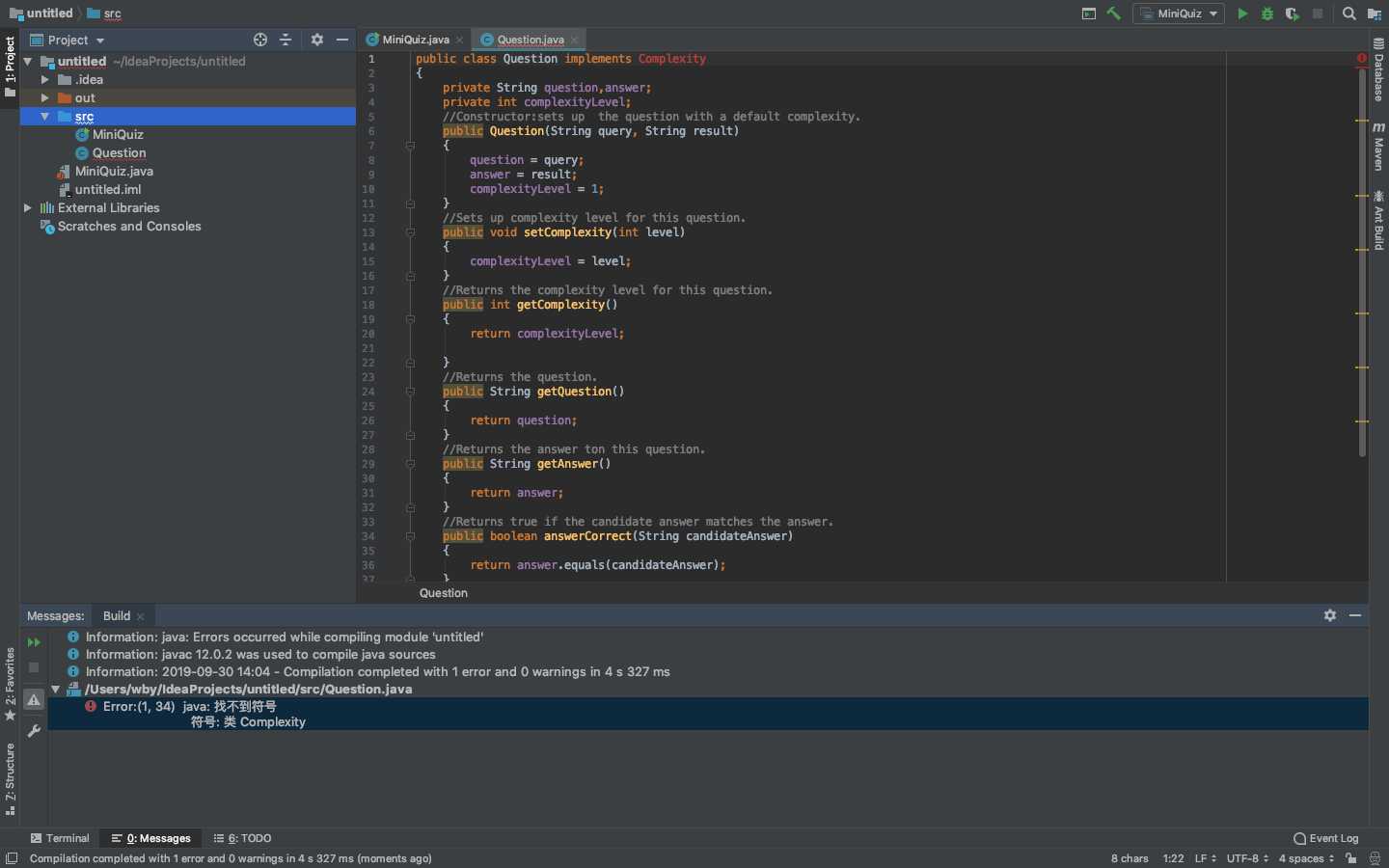Change UTF-8 file encoding
The width and height of the screenshot is (1389, 868).
pos(1247,858)
